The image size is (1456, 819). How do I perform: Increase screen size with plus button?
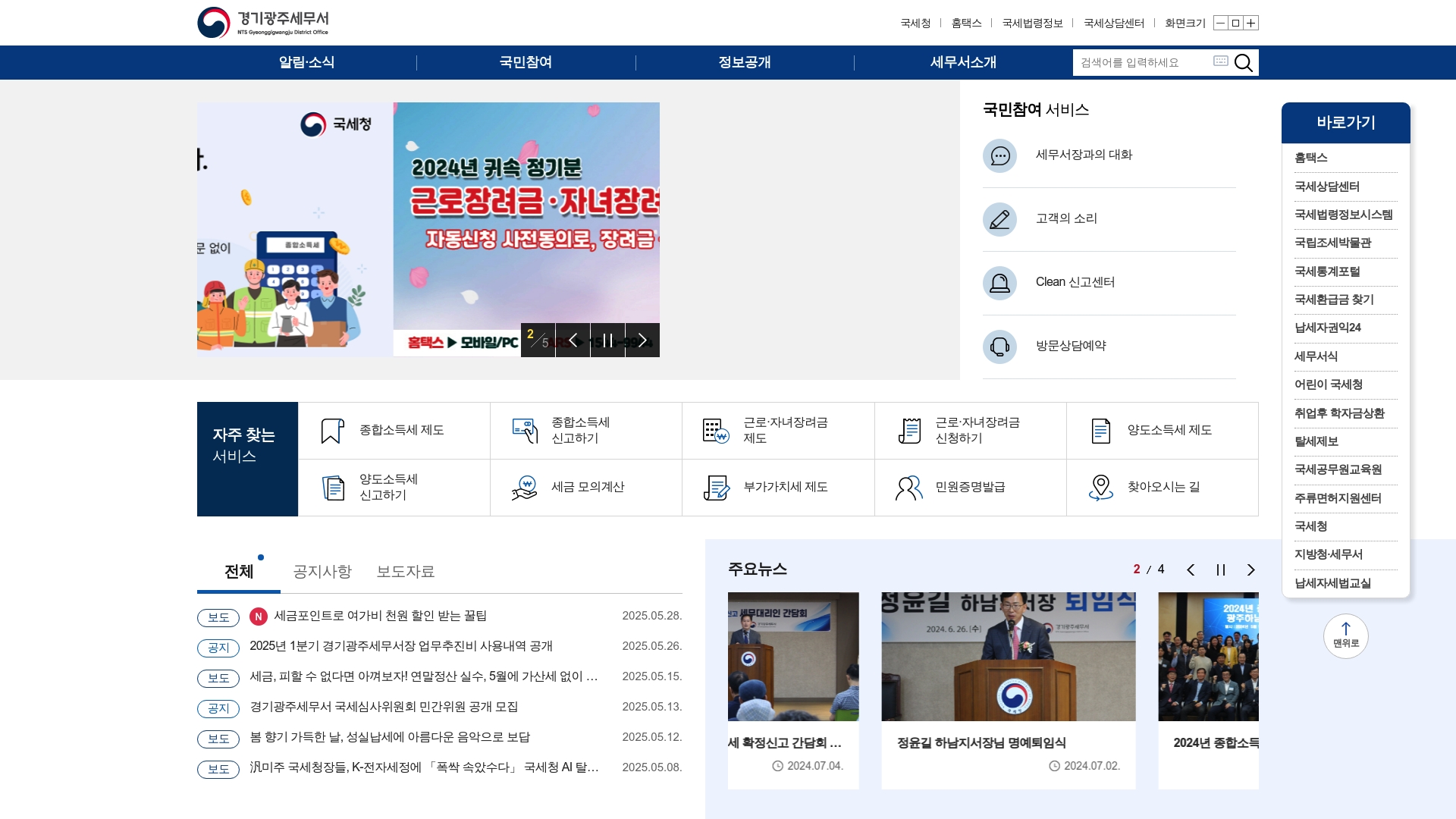[1251, 24]
